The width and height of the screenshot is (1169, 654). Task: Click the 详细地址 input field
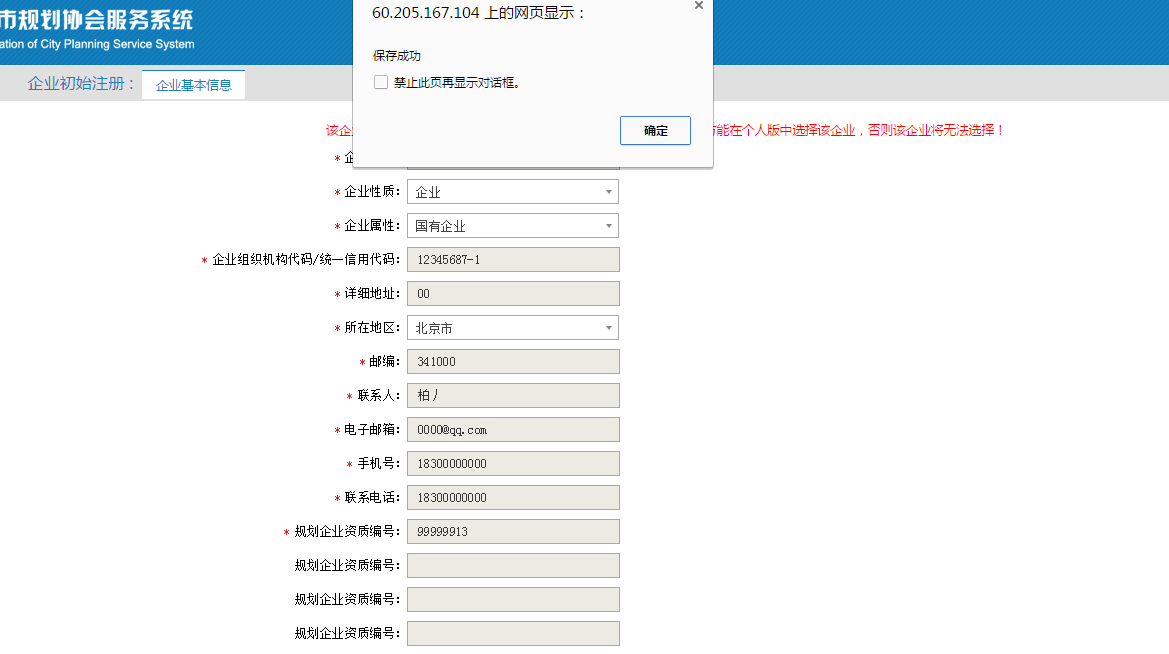(513, 294)
